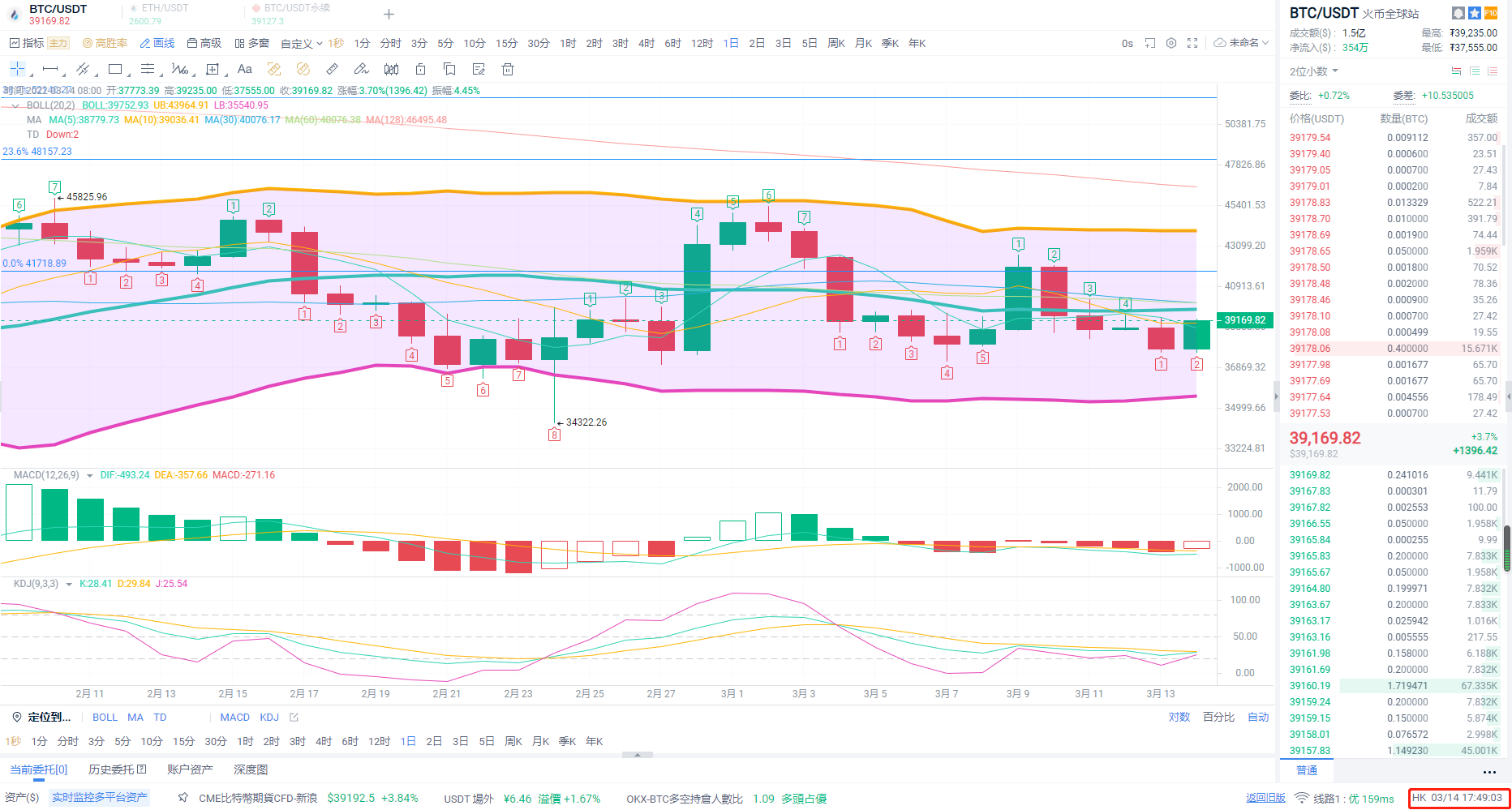Image resolution: width=1512 pixels, height=810 pixels.
Task: Toggle BOLL indicator in bottom bar
Action: point(105,717)
